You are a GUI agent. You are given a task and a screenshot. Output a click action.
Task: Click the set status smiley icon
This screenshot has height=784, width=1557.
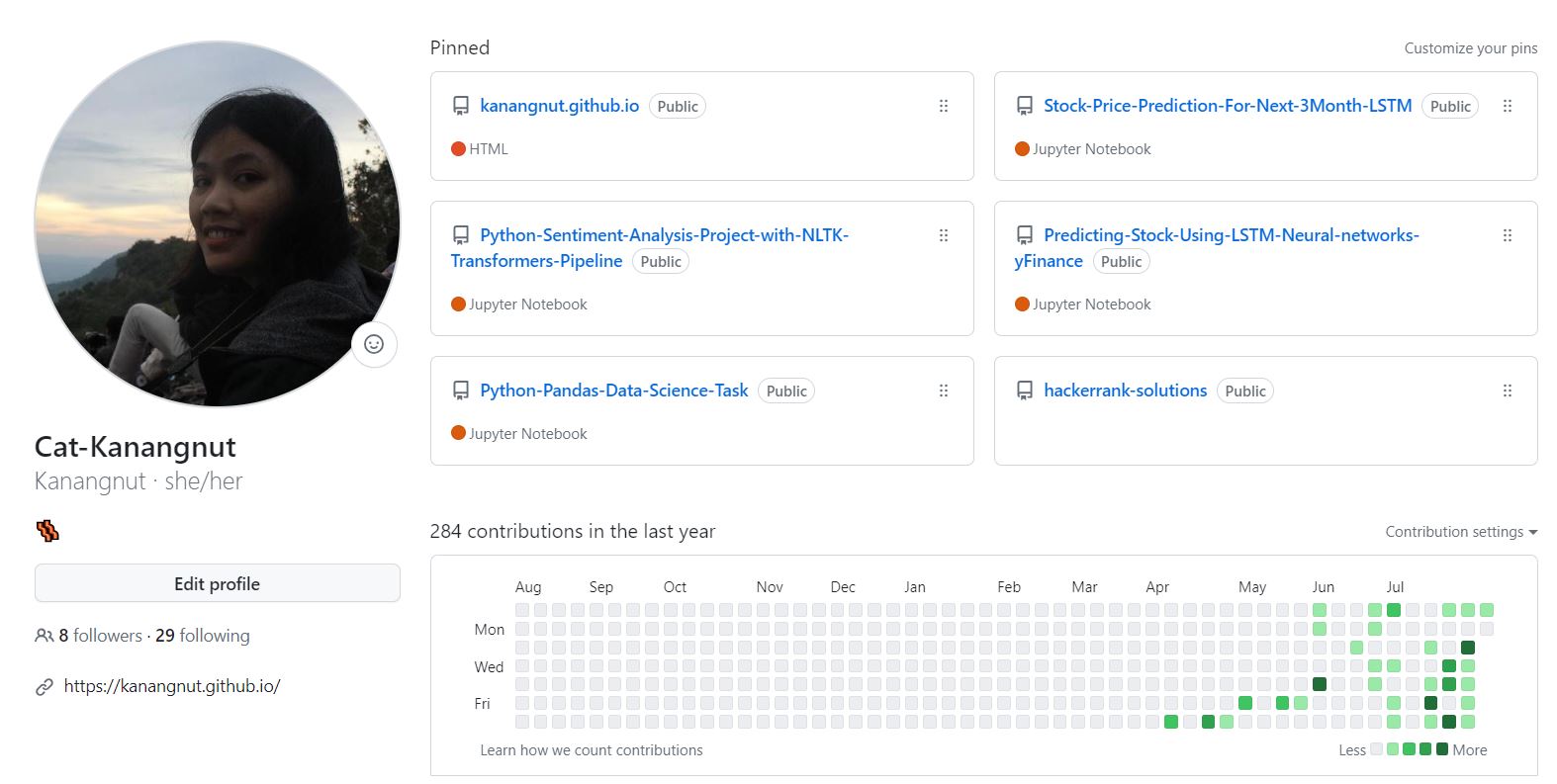point(374,344)
